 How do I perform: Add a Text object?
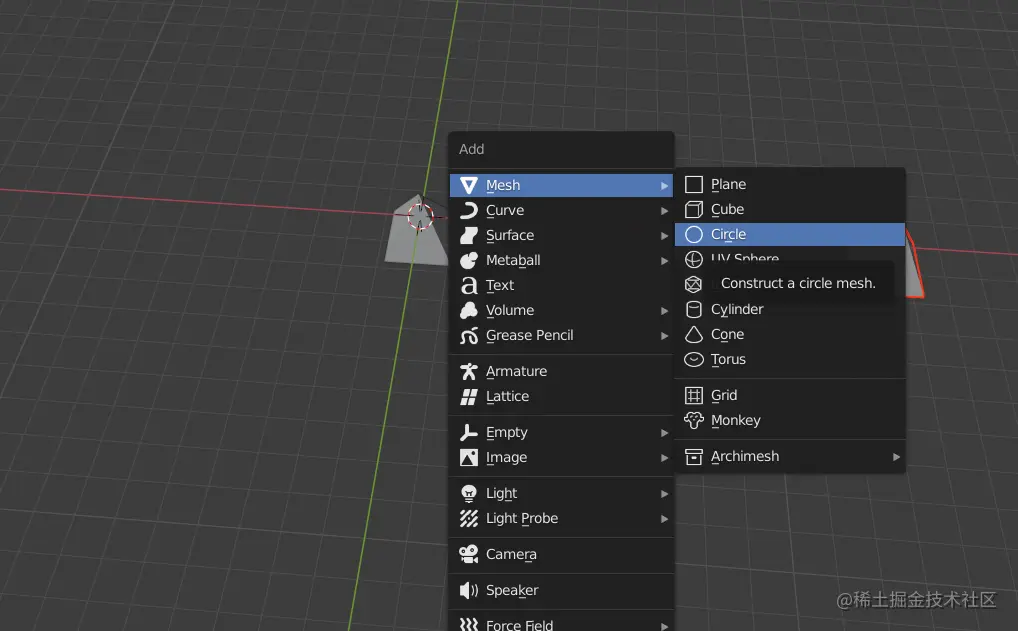point(561,286)
